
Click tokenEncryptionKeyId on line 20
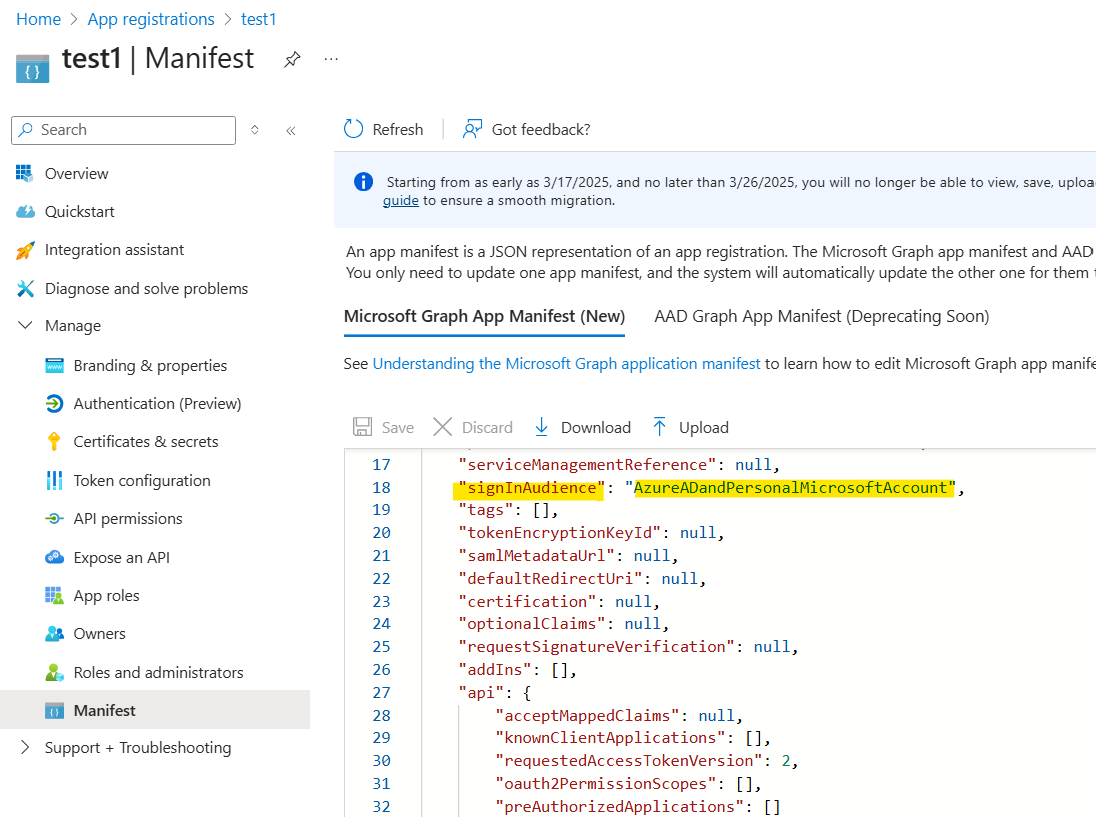click(x=559, y=533)
